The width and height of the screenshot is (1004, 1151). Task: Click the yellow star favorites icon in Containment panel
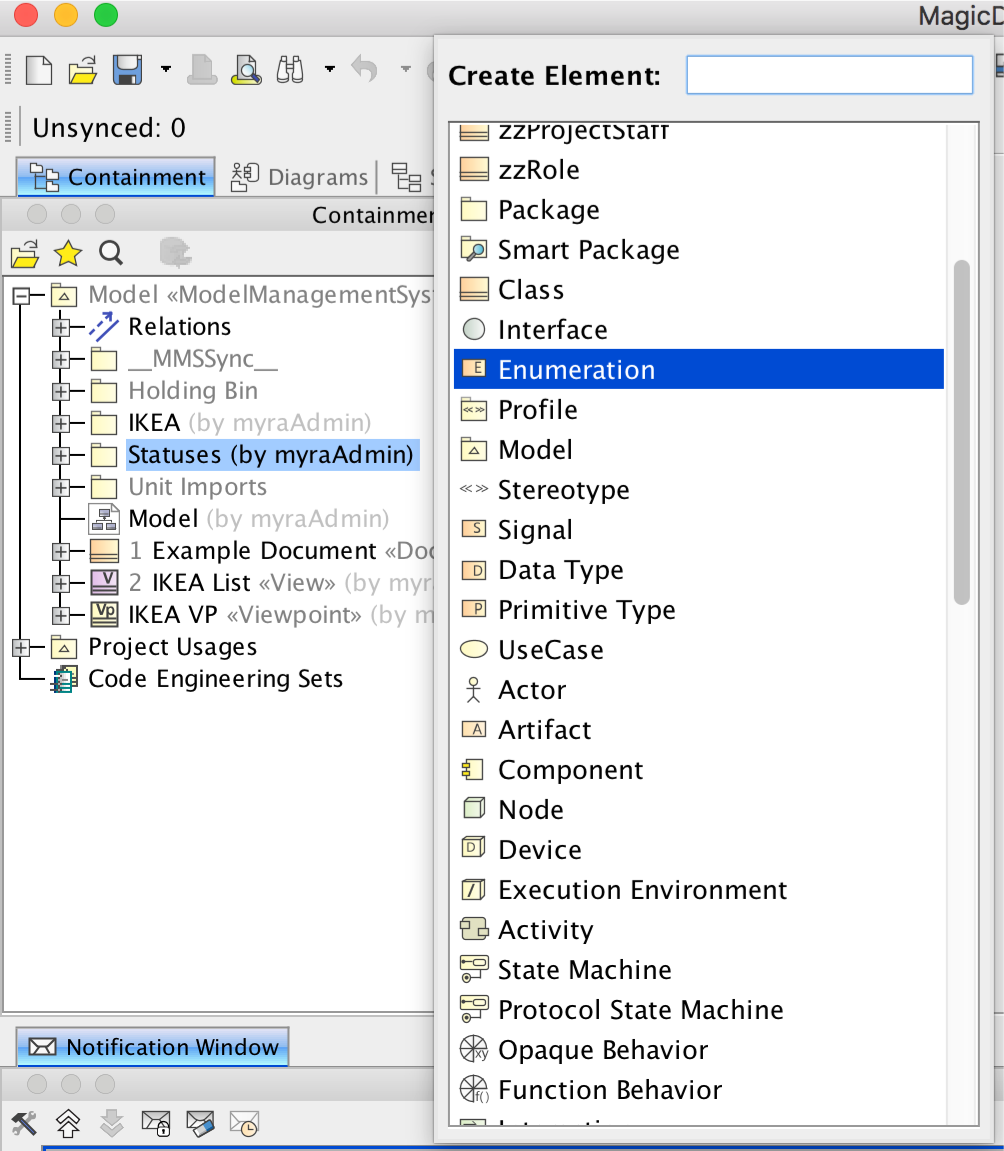coord(68,253)
